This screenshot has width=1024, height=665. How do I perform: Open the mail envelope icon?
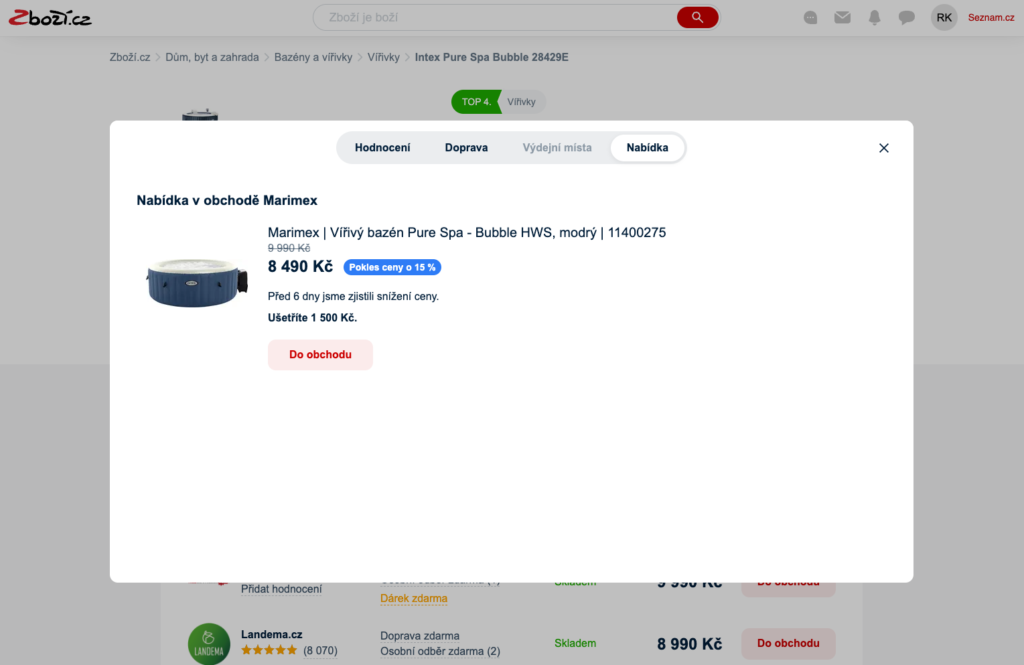coord(842,18)
